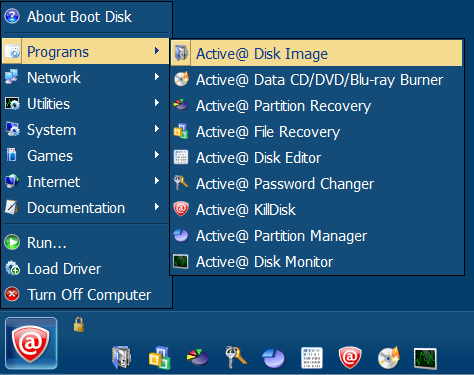This screenshot has height=375, width=474.
Task: Select Turn Off Computer
Action: coord(86,295)
